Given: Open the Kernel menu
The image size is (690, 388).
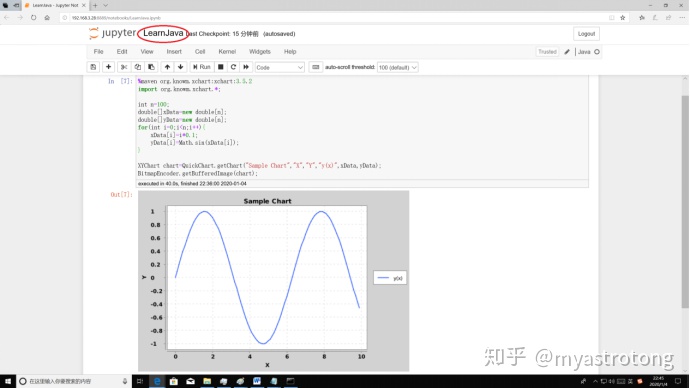Looking at the screenshot, I should coord(228,51).
